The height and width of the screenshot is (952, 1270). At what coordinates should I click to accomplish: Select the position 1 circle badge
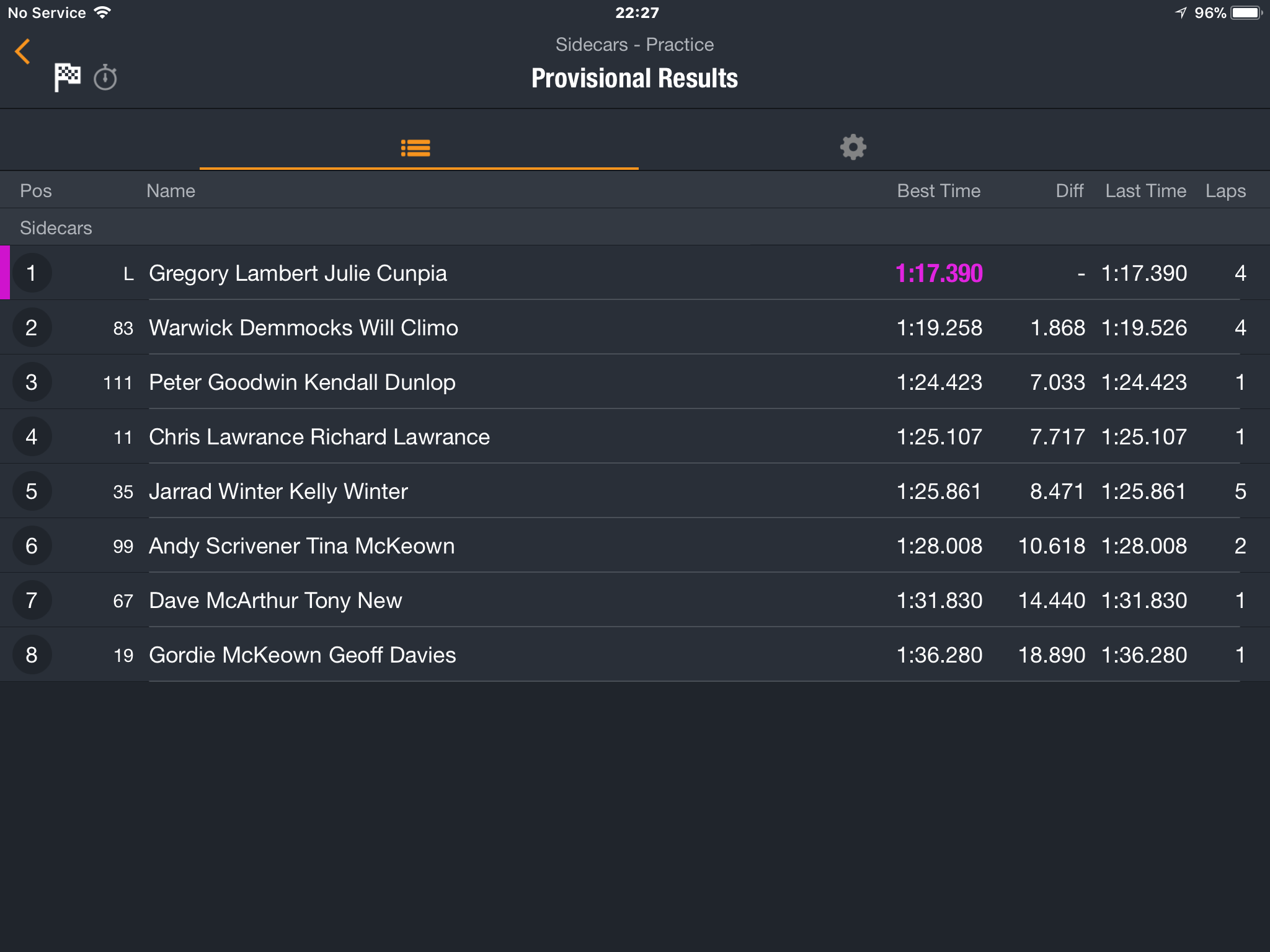(32, 273)
